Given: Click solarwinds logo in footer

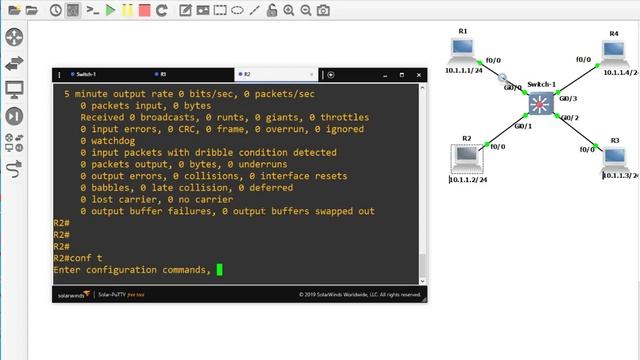Looking at the screenshot, I should pos(73,294).
